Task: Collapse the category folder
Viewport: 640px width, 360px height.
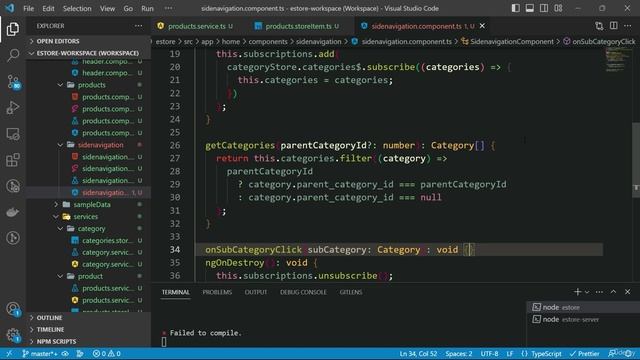Action: pos(91,229)
